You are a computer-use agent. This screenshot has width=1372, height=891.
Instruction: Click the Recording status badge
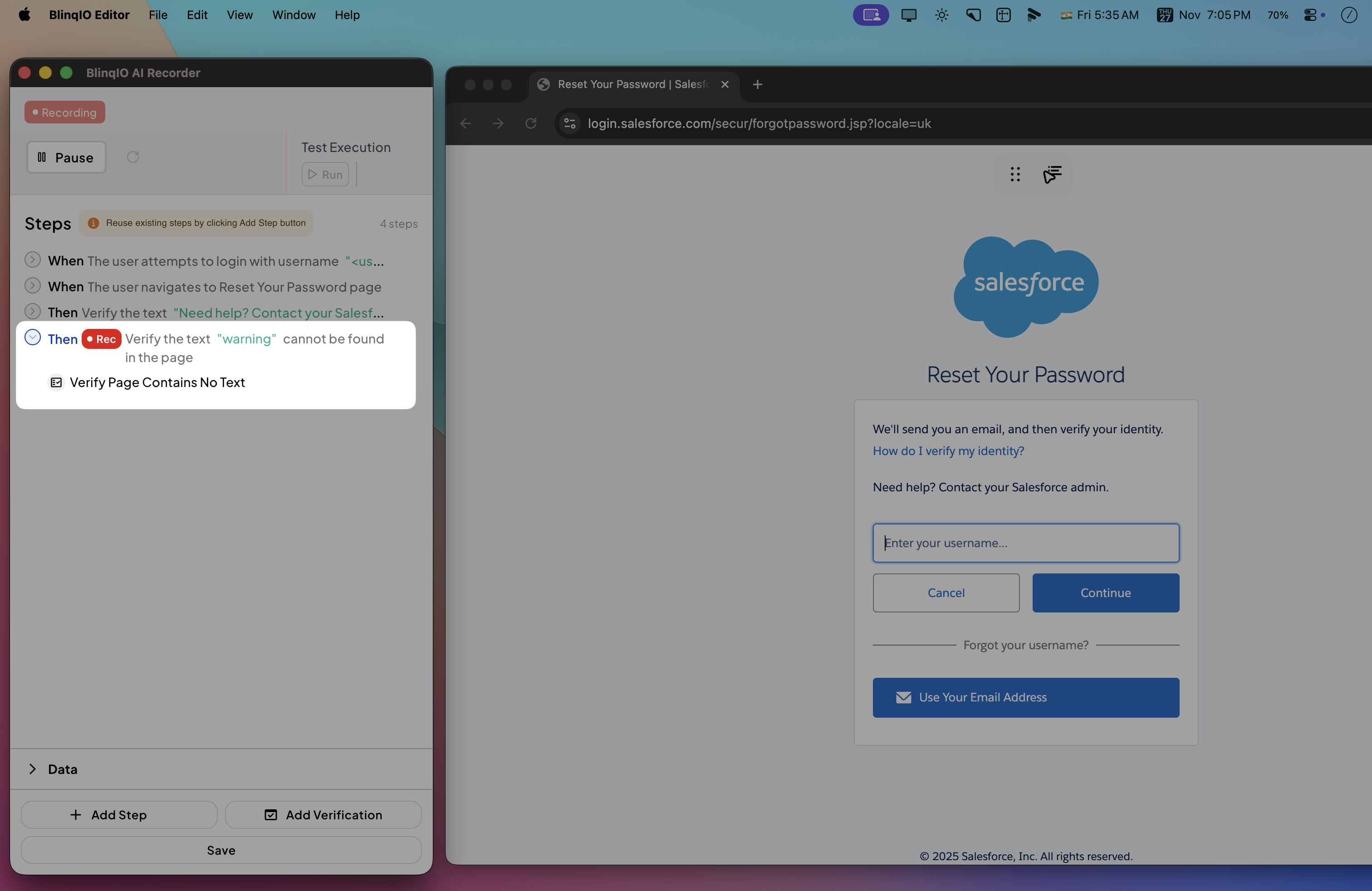[64, 113]
